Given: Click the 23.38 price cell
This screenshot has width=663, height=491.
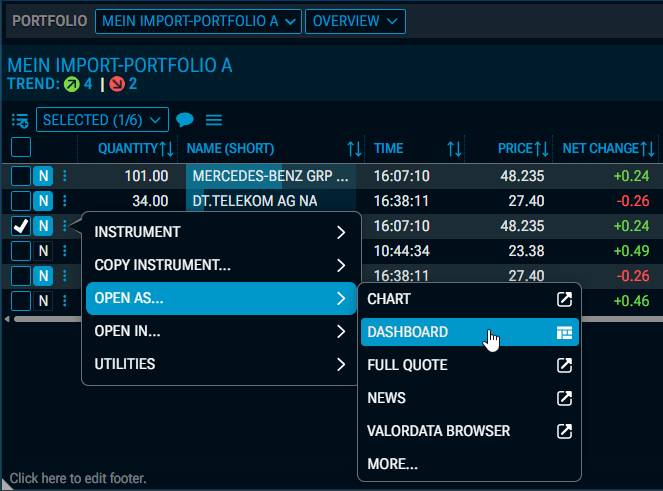Looking at the screenshot, I should [526, 251].
